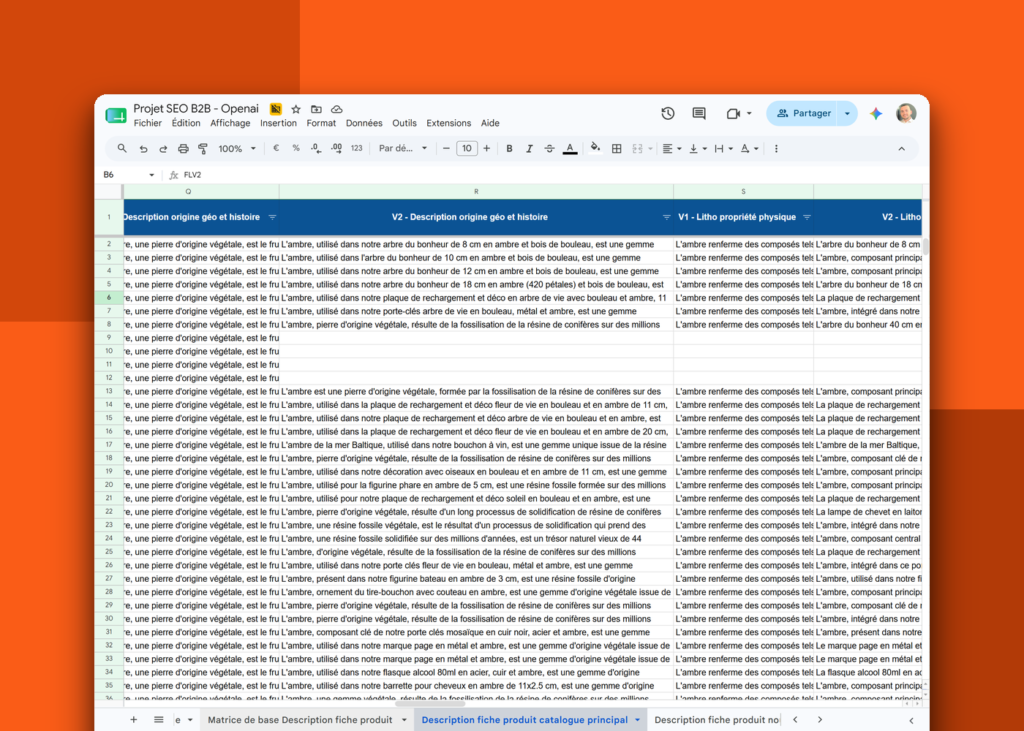Open version history clock icon

pyautogui.click(x=667, y=113)
